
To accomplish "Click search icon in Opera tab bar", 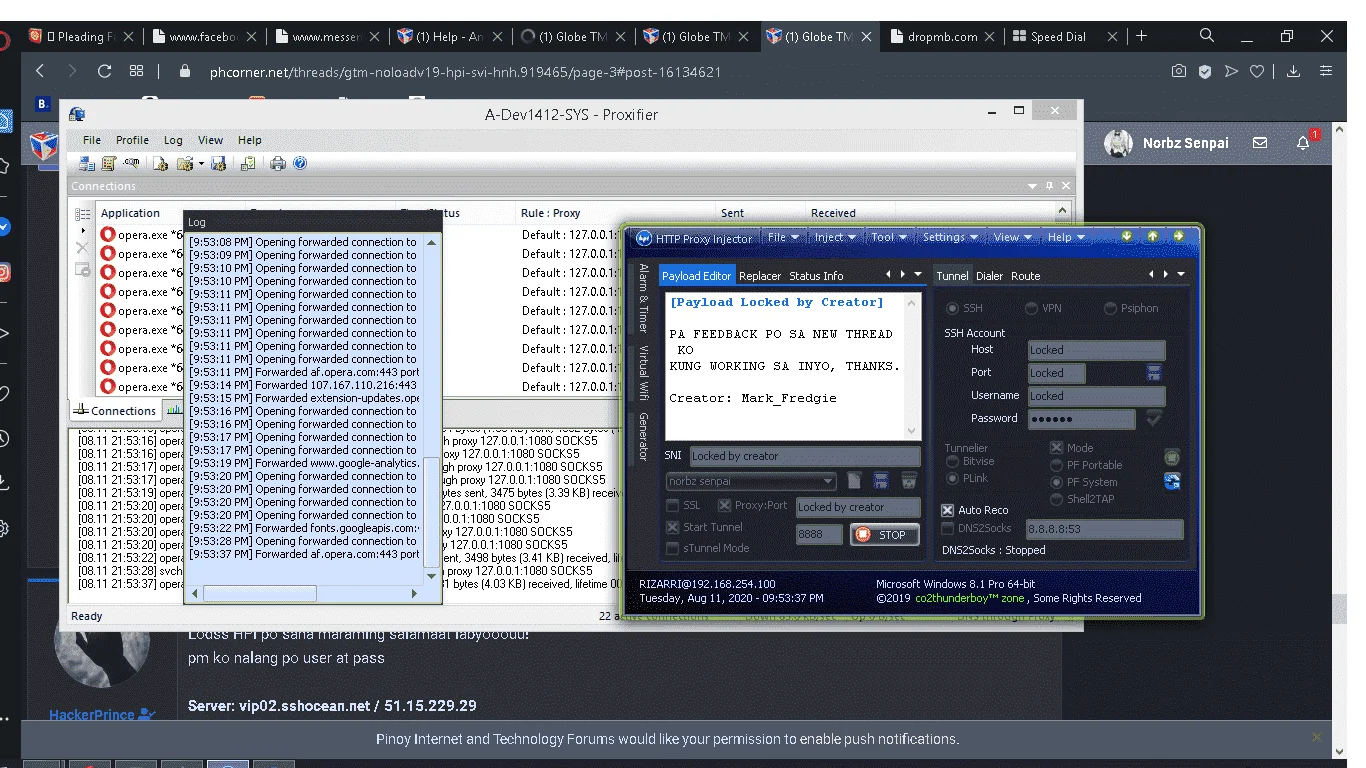I will [1207, 36].
